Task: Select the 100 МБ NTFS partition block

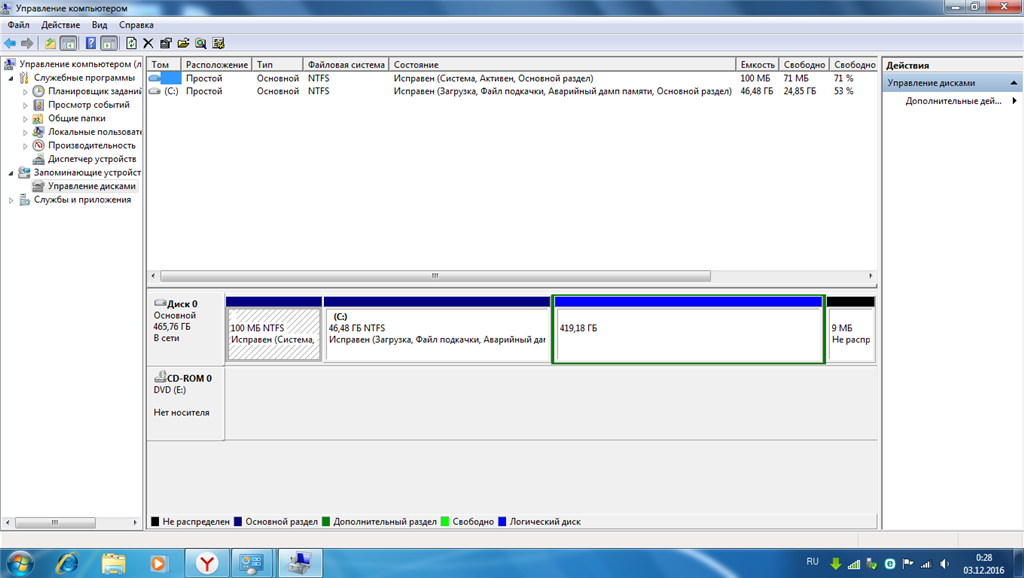Action: pyautogui.click(x=274, y=329)
